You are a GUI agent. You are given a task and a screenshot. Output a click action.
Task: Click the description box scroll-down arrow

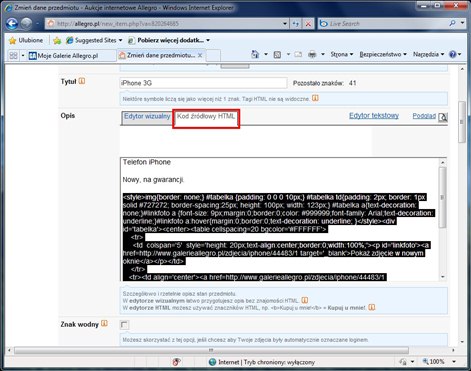click(x=443, y=277)
